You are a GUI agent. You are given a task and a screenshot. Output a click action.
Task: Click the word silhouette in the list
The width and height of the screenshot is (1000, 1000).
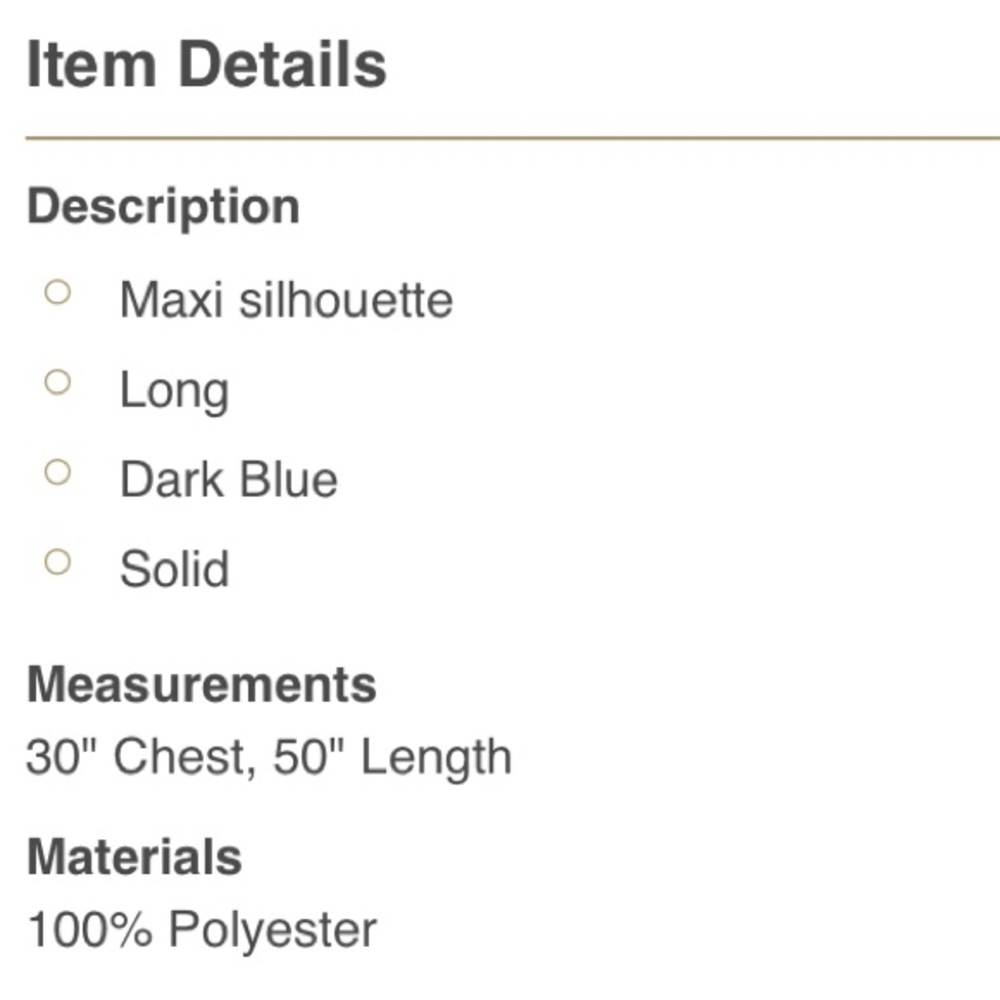(346, 300)
